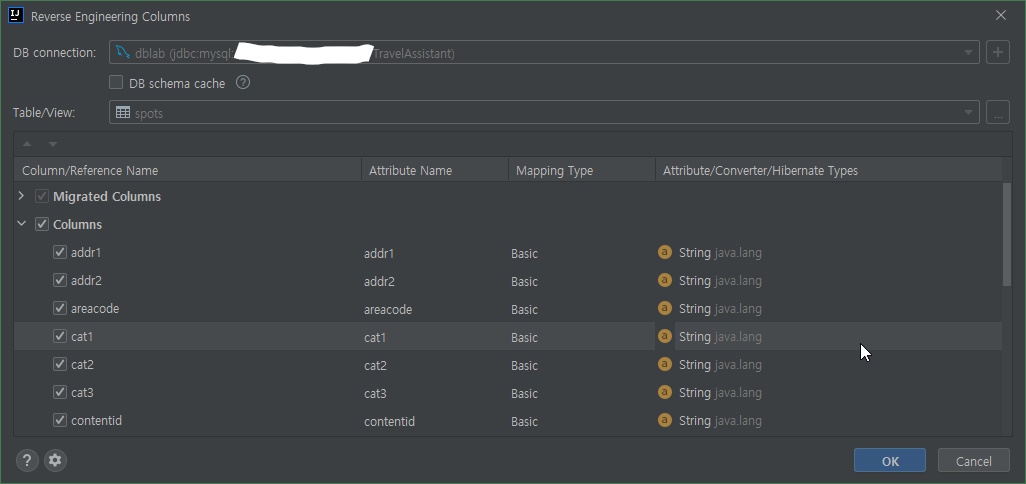Collapse the Columns group
Image resolution: width=1026 pixels, height=484 pixels.
[x=21, y=225]
